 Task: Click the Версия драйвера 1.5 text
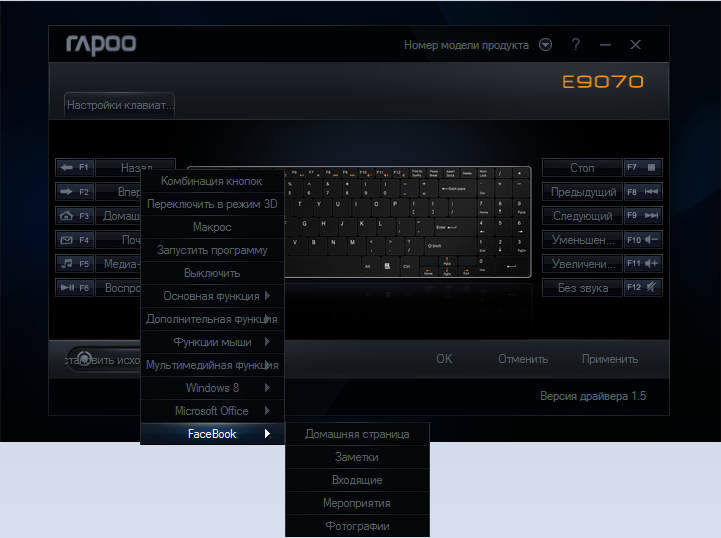[593, 396]
